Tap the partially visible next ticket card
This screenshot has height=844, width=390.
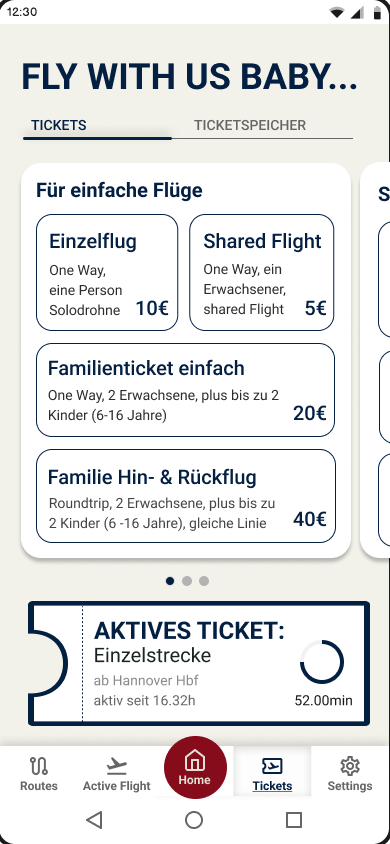pyautogui.click(x=375, y=360)
